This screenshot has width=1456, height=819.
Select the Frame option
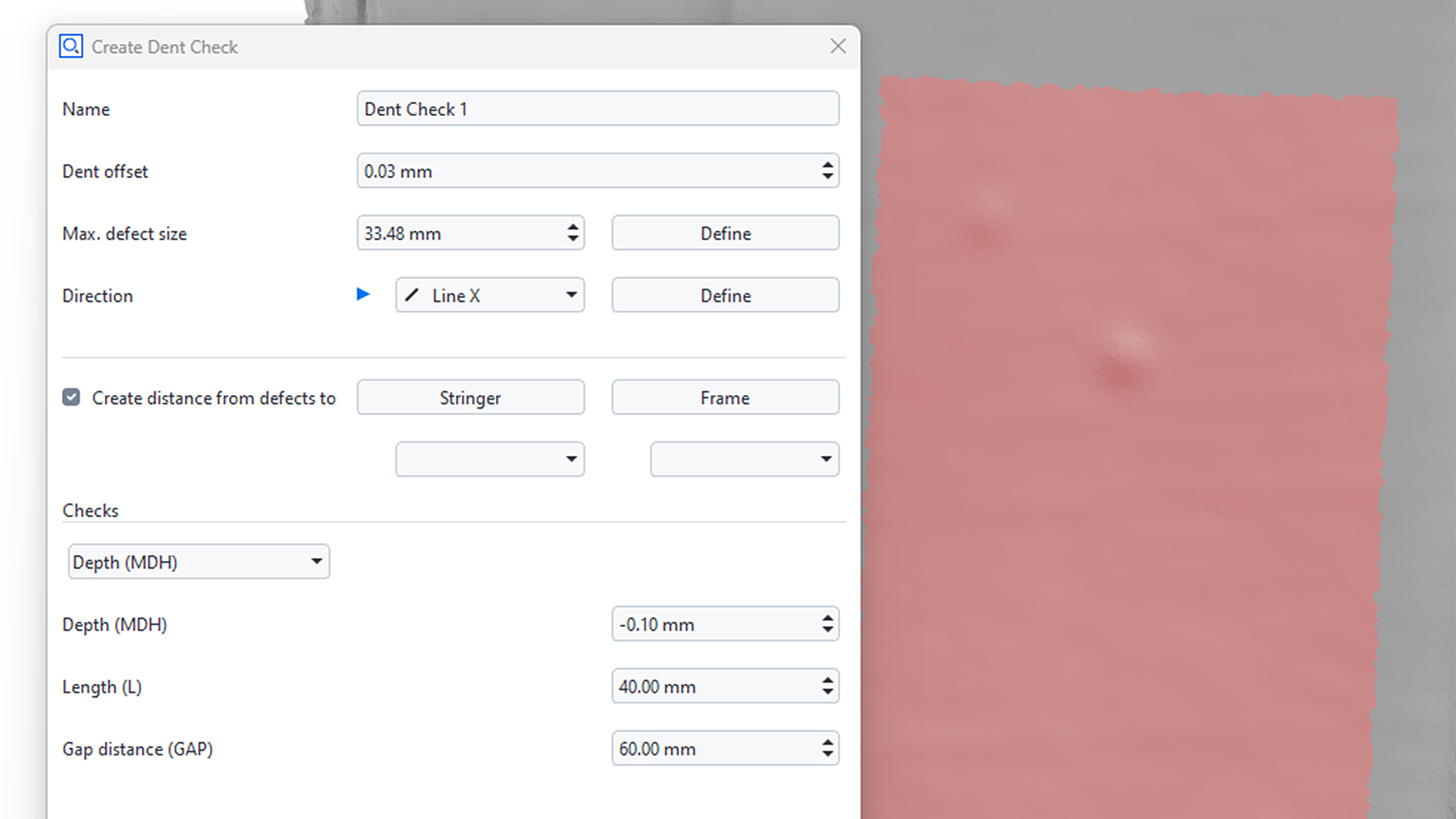pos(724,397)
